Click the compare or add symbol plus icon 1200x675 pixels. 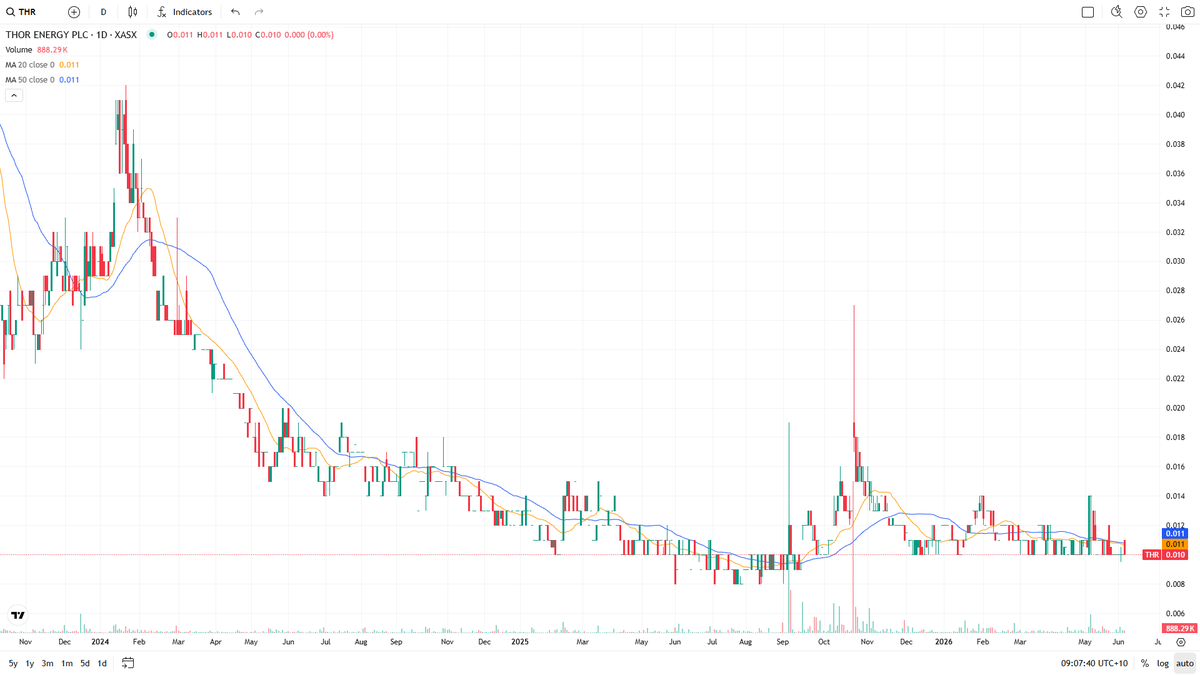pos(74,12)
